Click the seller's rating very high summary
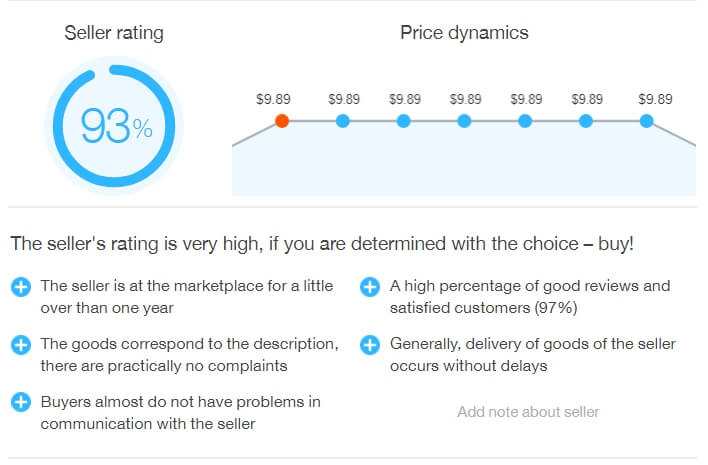This screenshot has height=465, width=708. click(322, 244)
